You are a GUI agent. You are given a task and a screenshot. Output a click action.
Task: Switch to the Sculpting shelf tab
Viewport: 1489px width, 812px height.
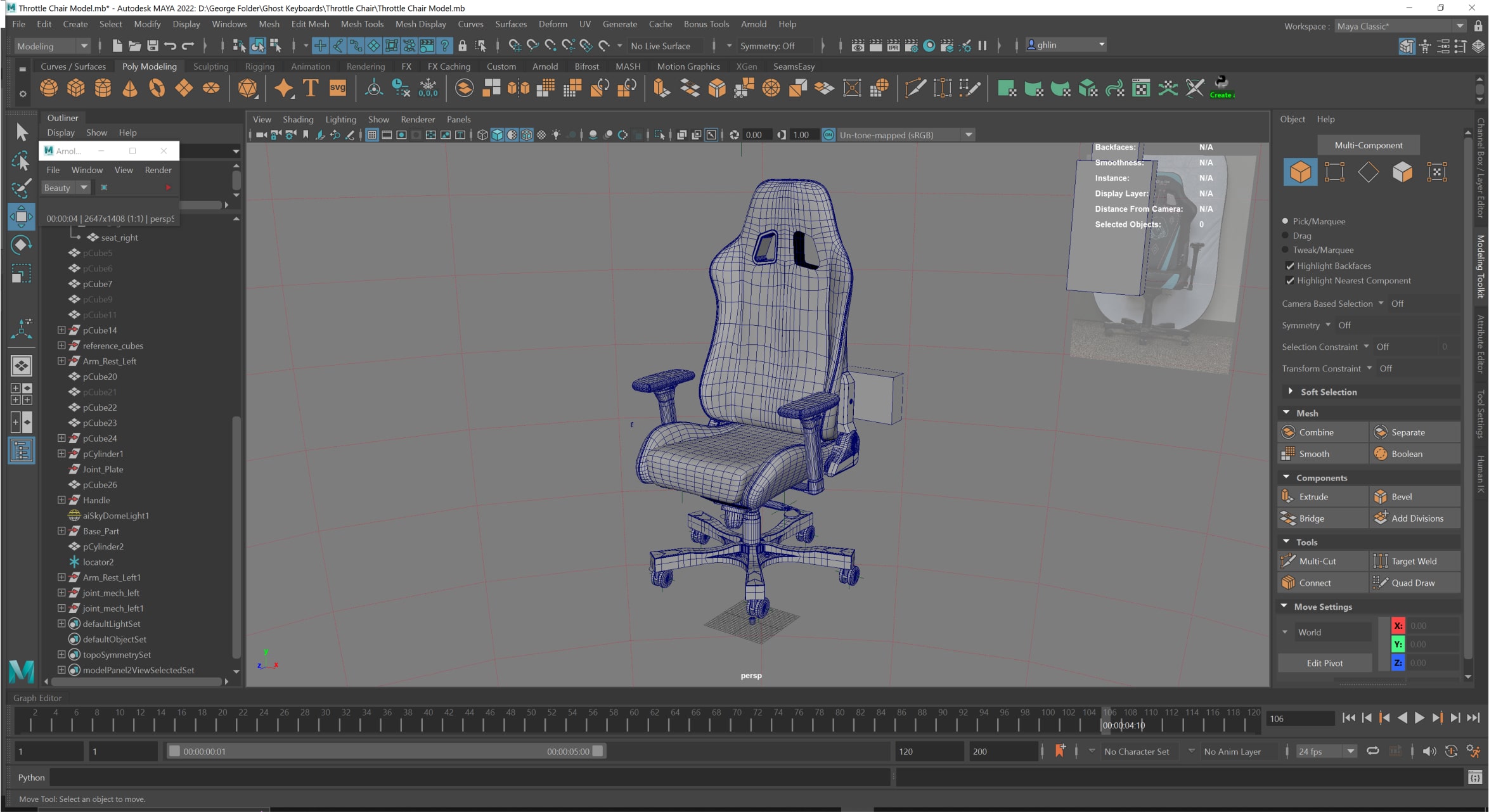coord(210,66)
